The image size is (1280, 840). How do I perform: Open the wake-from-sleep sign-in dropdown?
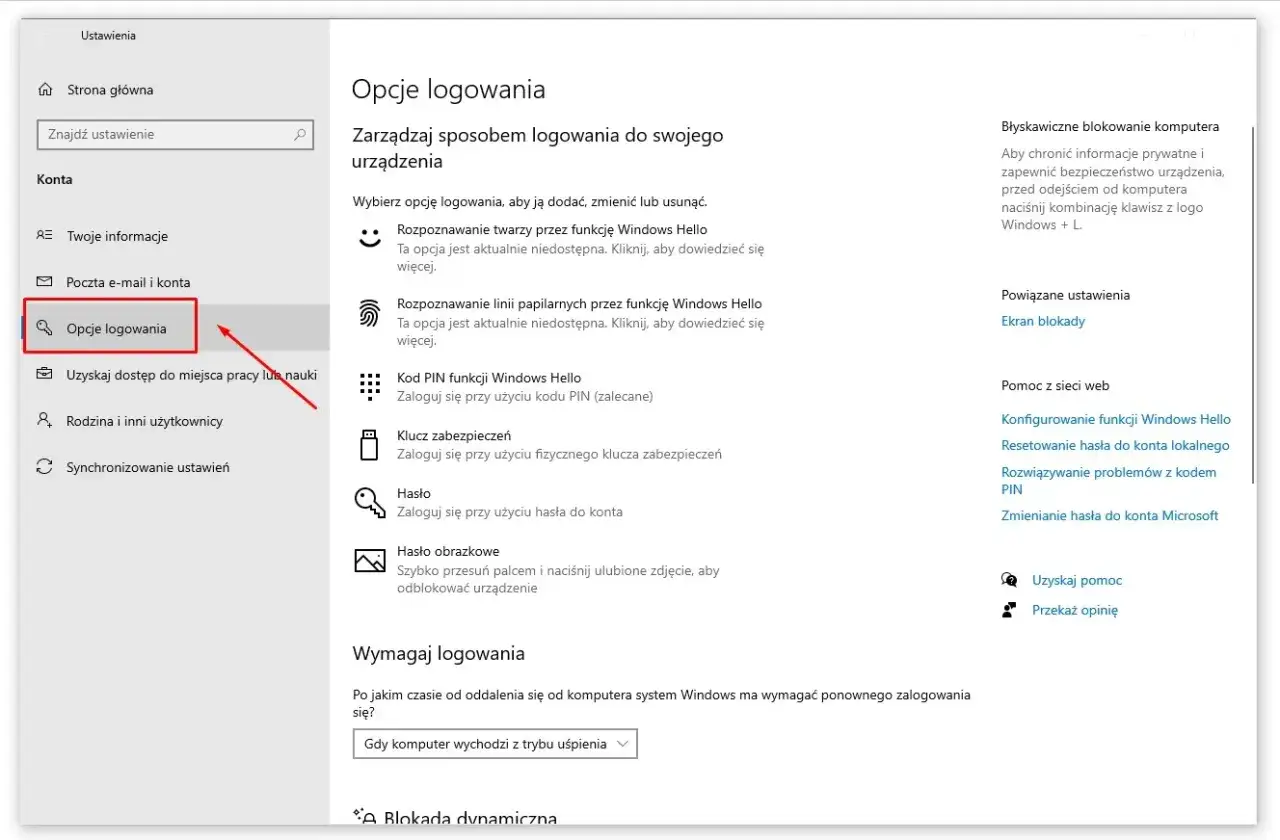click(x=494, y=743)
